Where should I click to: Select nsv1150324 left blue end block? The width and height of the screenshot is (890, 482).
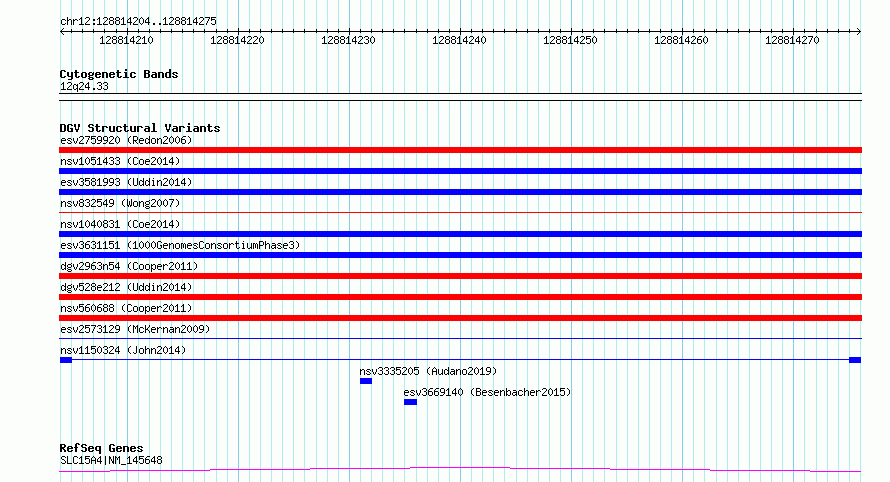tap(66, 360)
